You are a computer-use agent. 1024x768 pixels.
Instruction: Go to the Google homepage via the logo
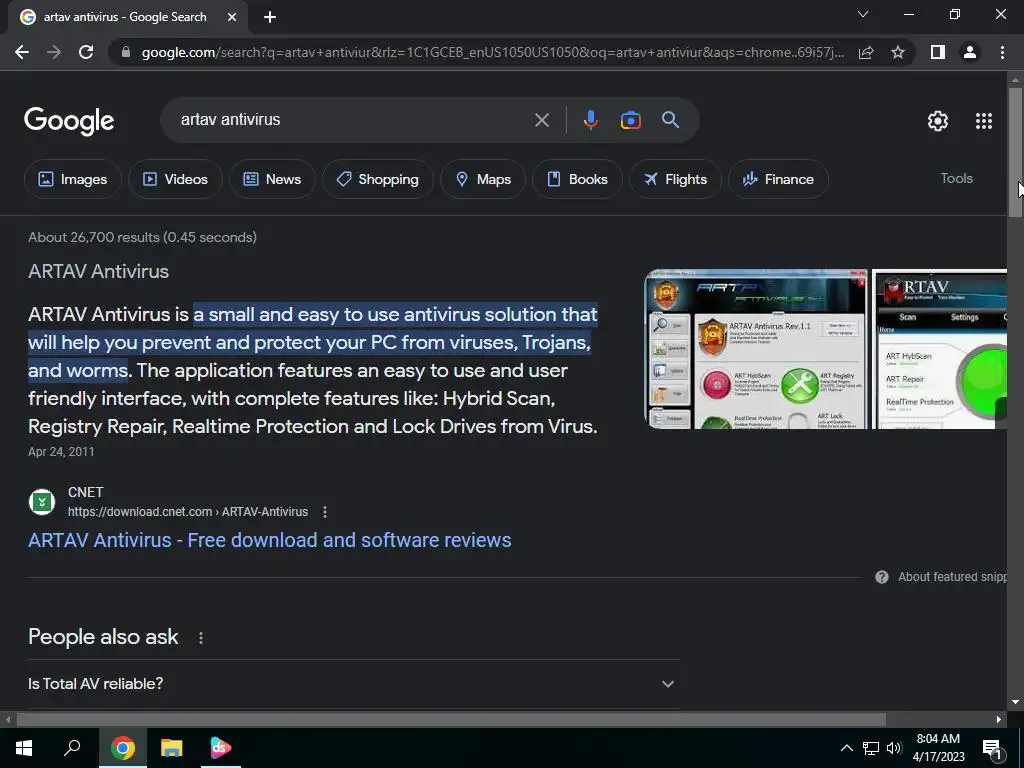click(69, 121)
